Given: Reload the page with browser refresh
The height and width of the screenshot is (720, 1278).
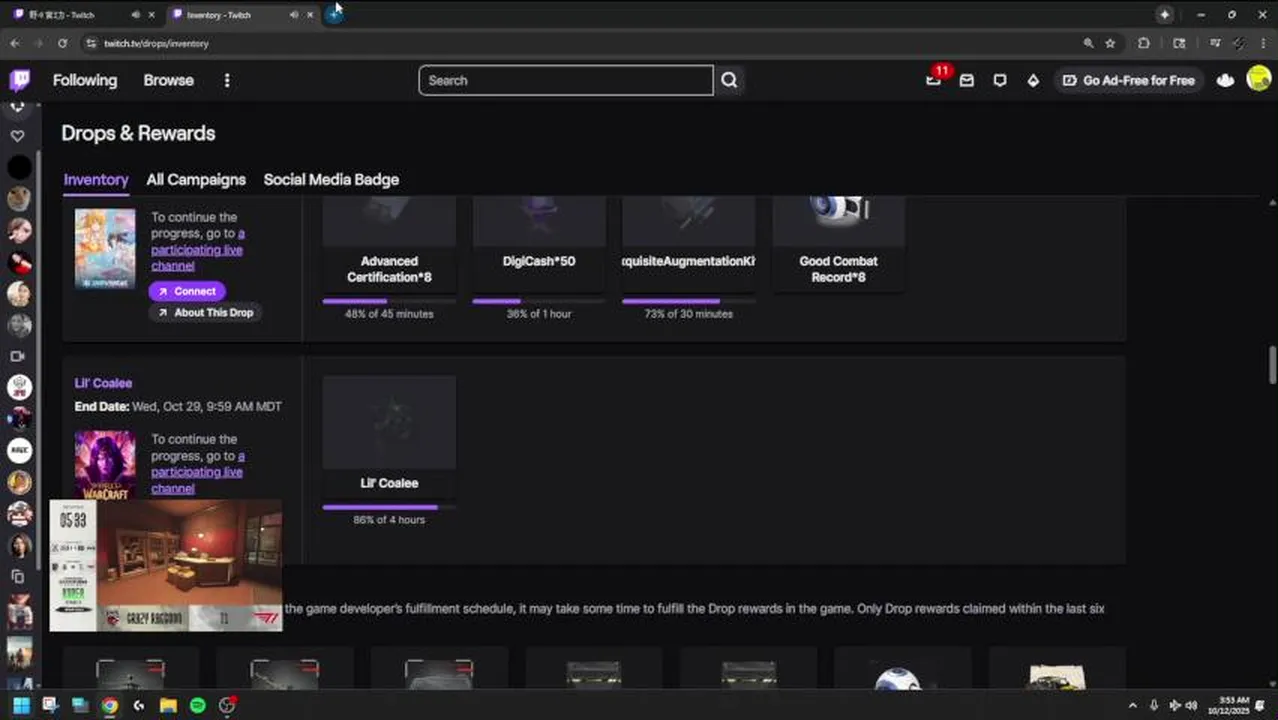Looking at the screenshot, I should coord(62,43).
